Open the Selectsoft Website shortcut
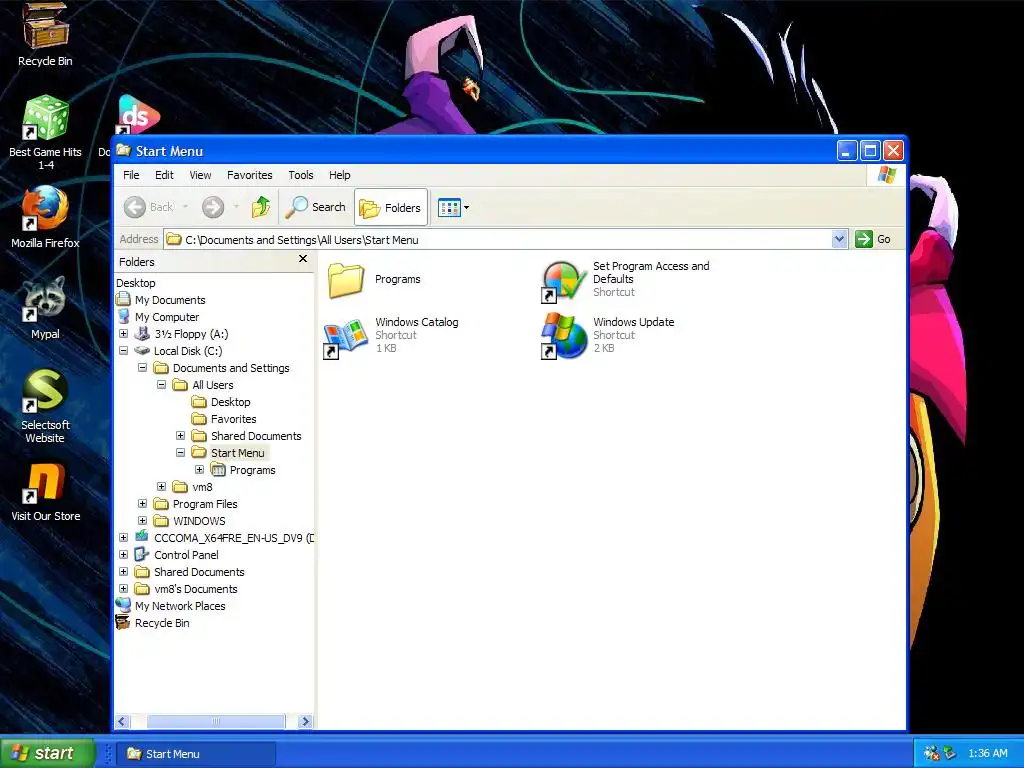 (45, 406)
